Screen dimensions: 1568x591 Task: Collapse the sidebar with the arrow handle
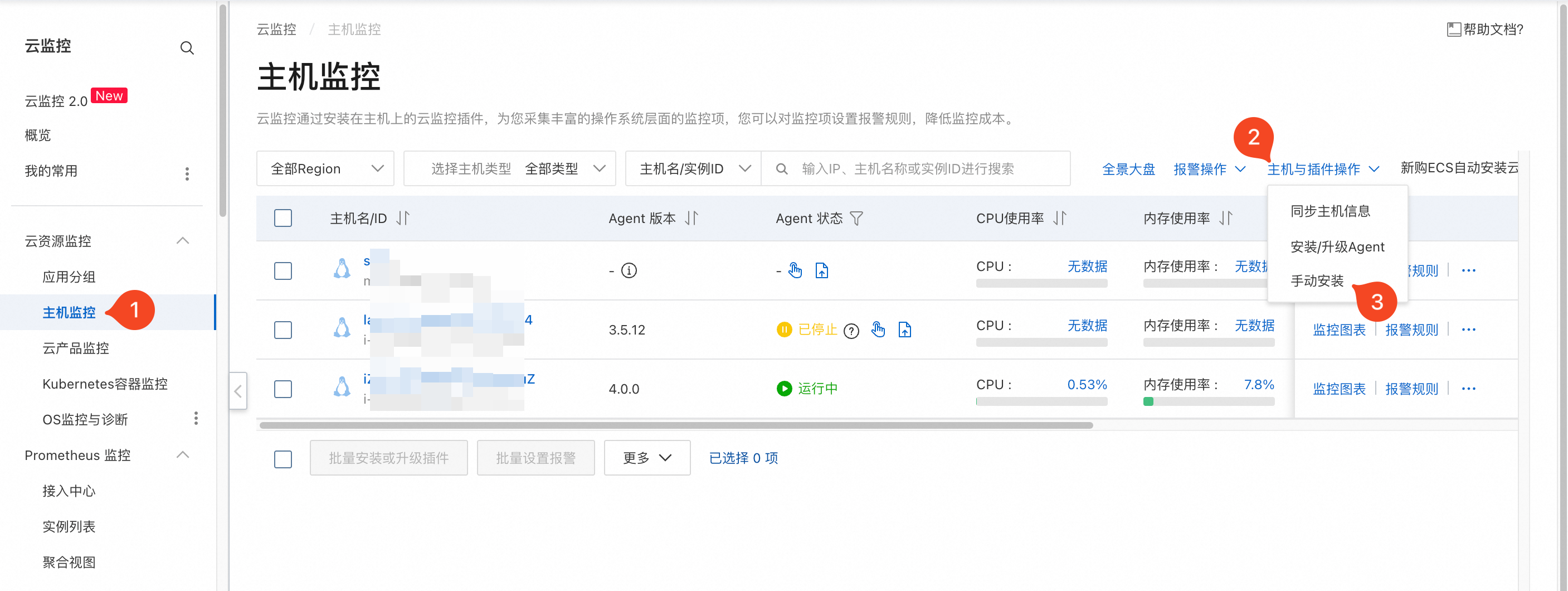[x=238, y=391]
